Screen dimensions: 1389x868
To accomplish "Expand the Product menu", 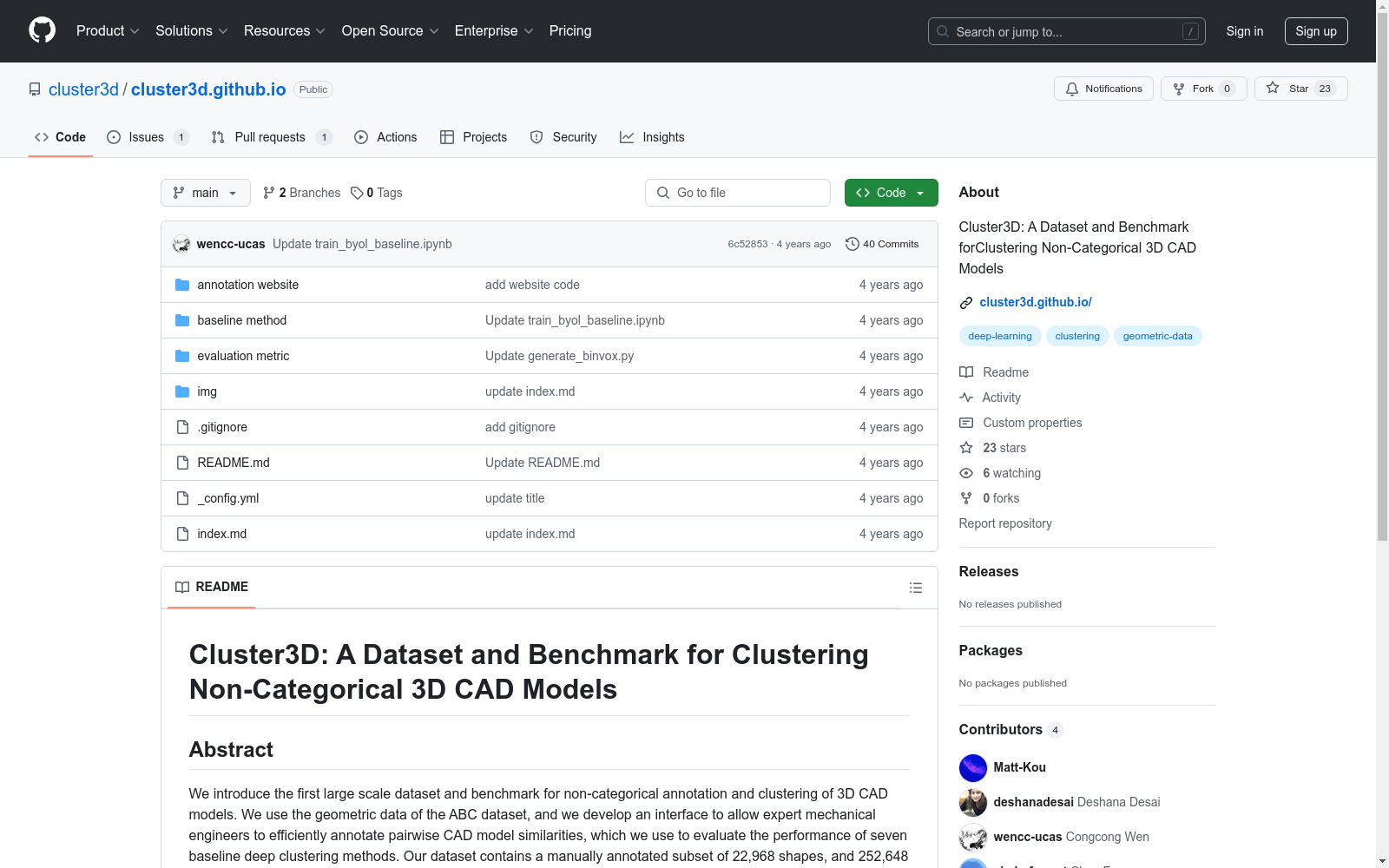I will click(108, 31).
